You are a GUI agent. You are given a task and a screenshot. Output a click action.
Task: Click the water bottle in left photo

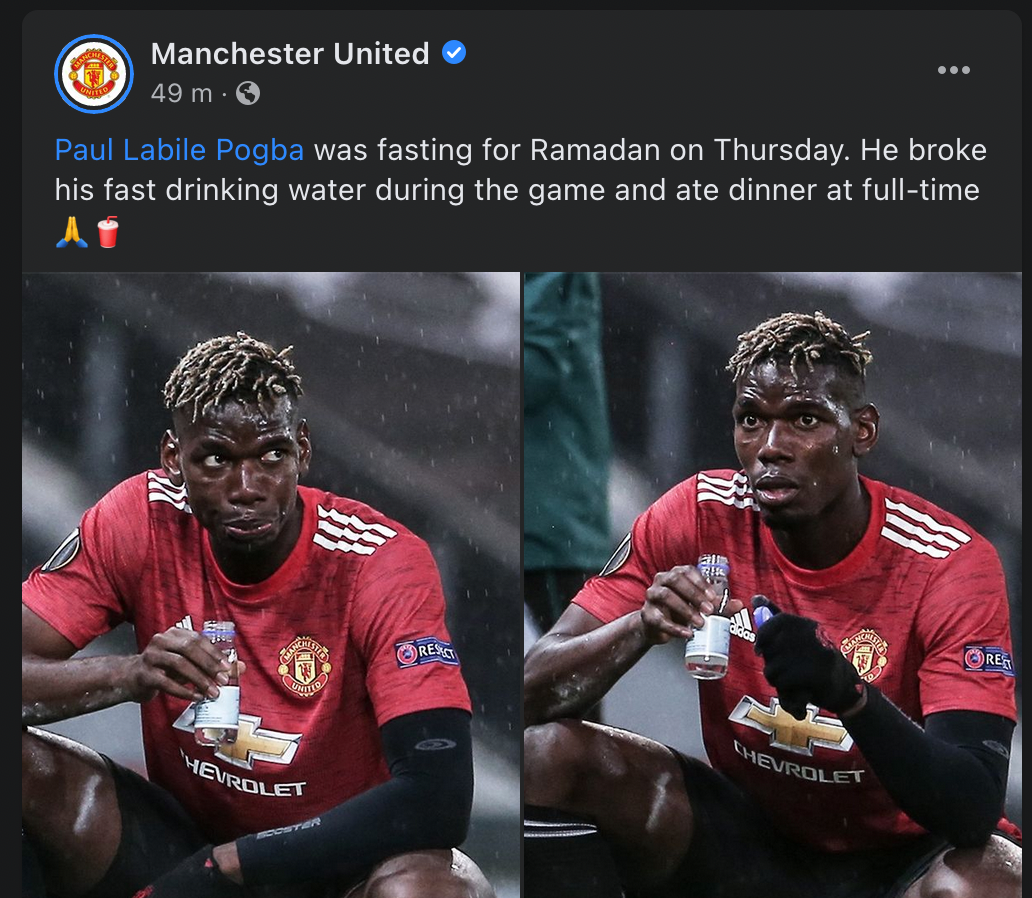218,683
